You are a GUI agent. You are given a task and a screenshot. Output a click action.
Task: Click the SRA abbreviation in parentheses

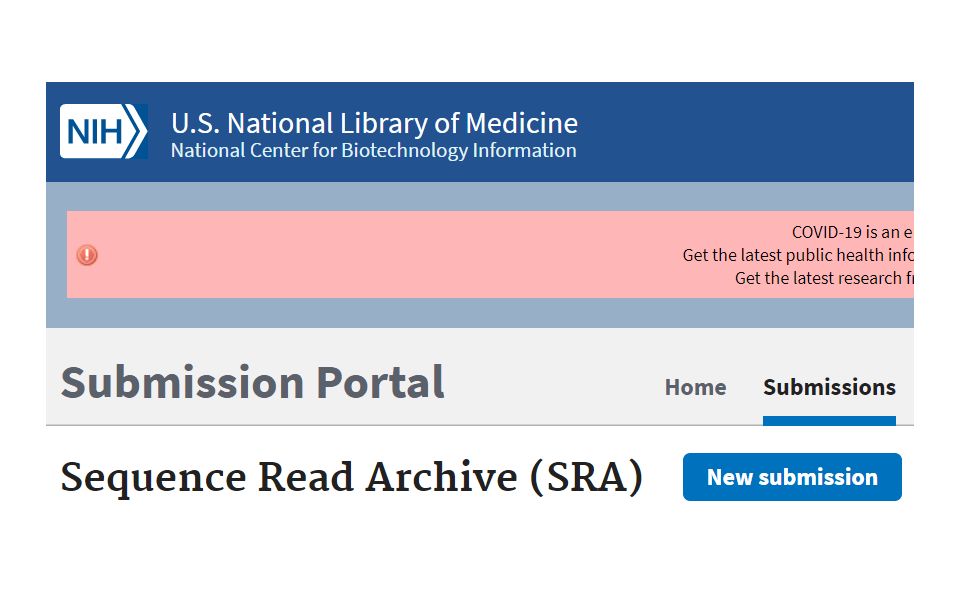(587, 478)
